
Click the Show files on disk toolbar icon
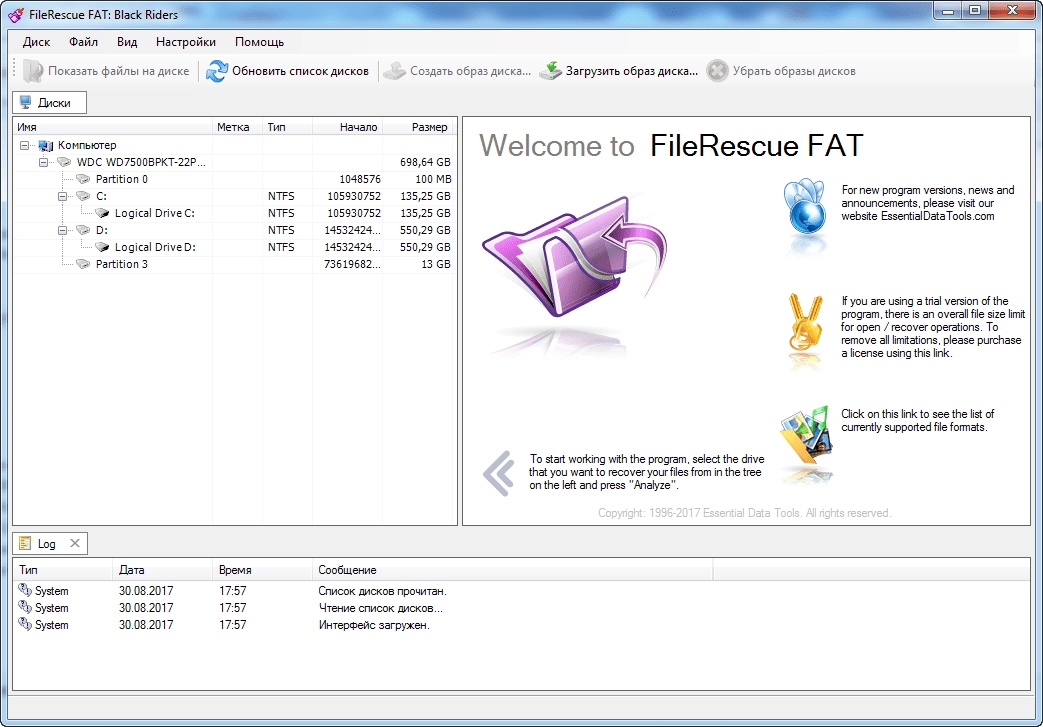pyautogui.click(x=33, y=71)
